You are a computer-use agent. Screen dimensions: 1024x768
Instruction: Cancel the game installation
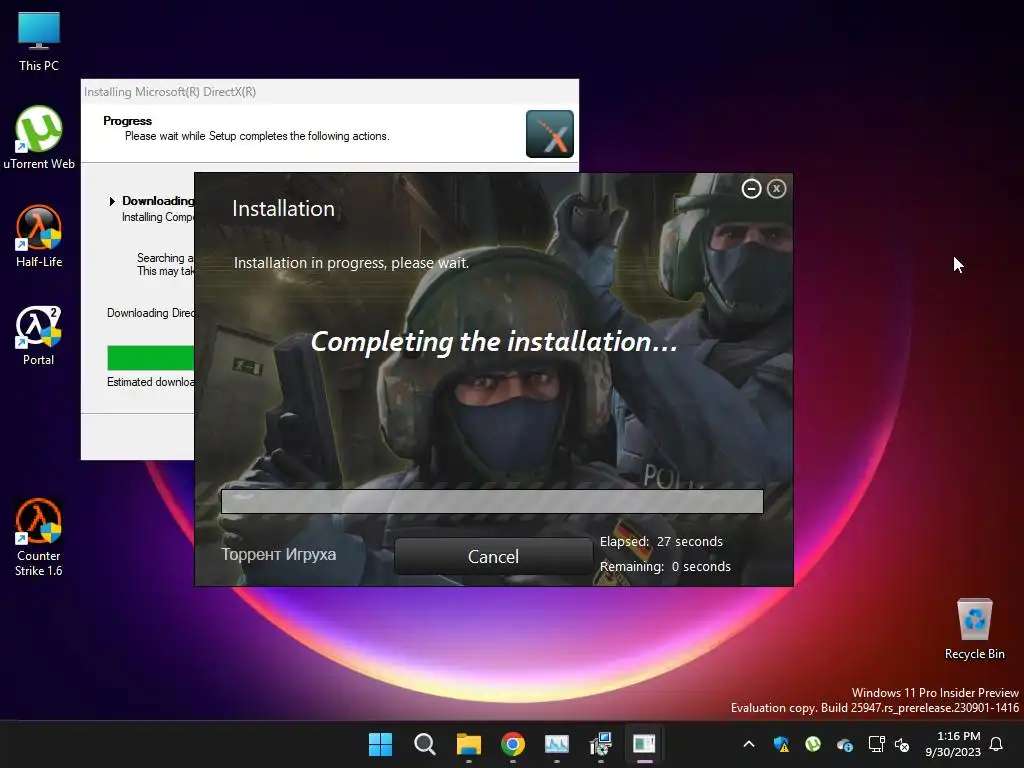(x=493, y=556)
